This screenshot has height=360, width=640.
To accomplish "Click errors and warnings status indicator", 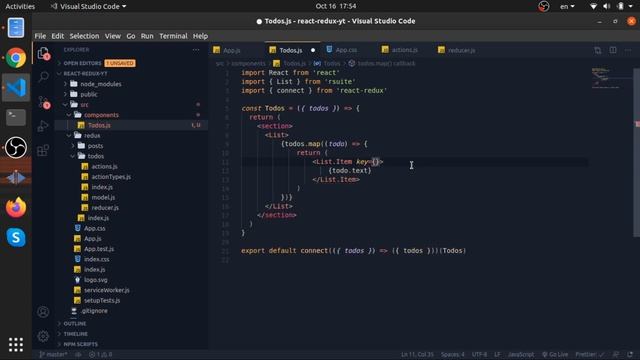I will click(x=100, y=355).
